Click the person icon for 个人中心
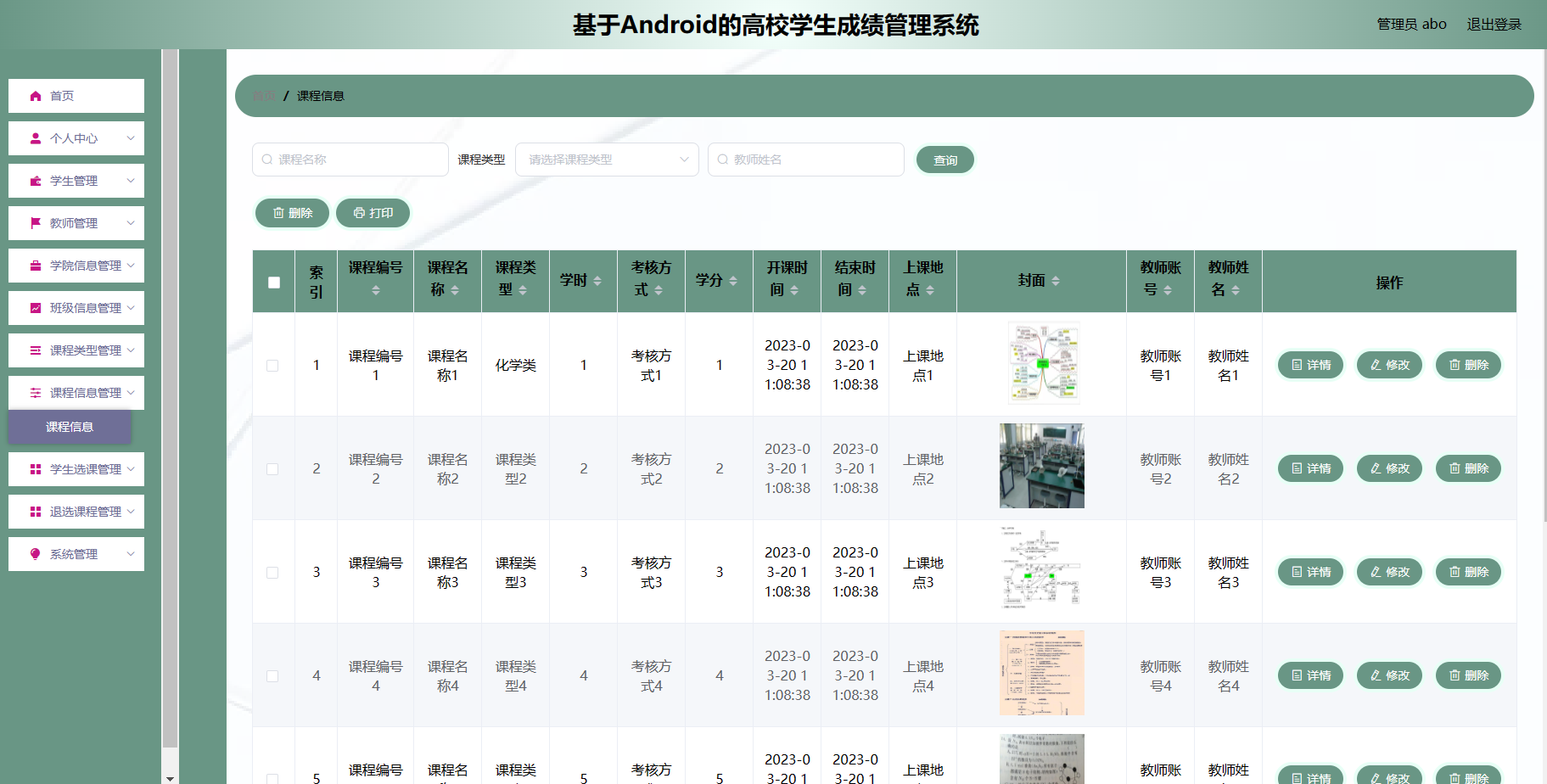Image resolution: width=1547 pixels, height=784 pixels. tap(36, 138)
